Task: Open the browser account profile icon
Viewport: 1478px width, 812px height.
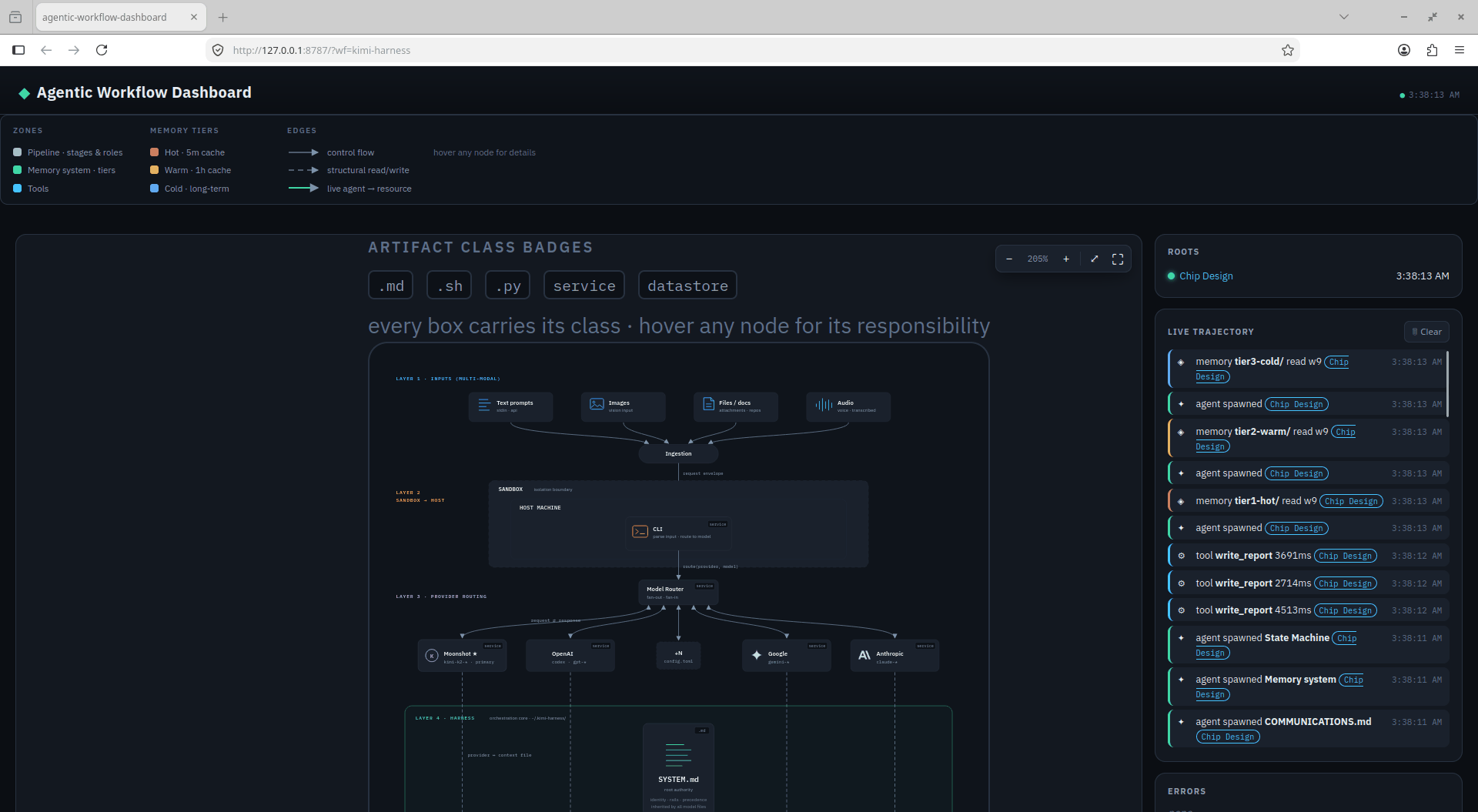Action: (1404, 50)
